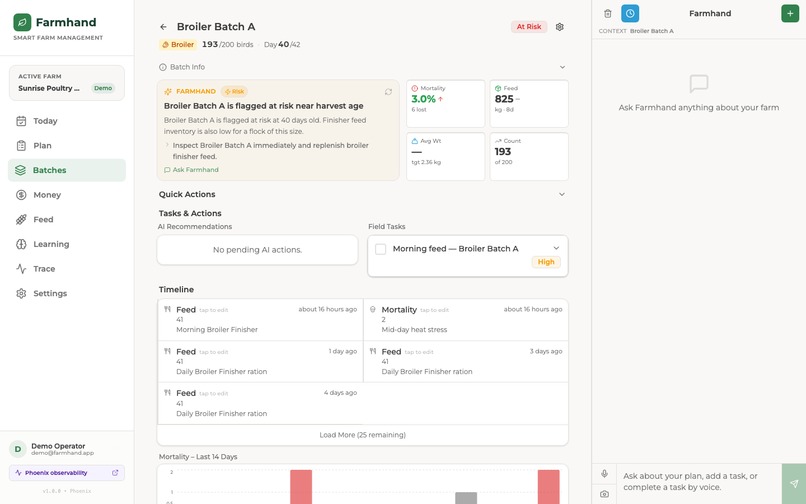Click the sparkle icon next to FARMHAND label
This screenshot has width=806, height=504.
pyautogui.click(x=168, y=92)
